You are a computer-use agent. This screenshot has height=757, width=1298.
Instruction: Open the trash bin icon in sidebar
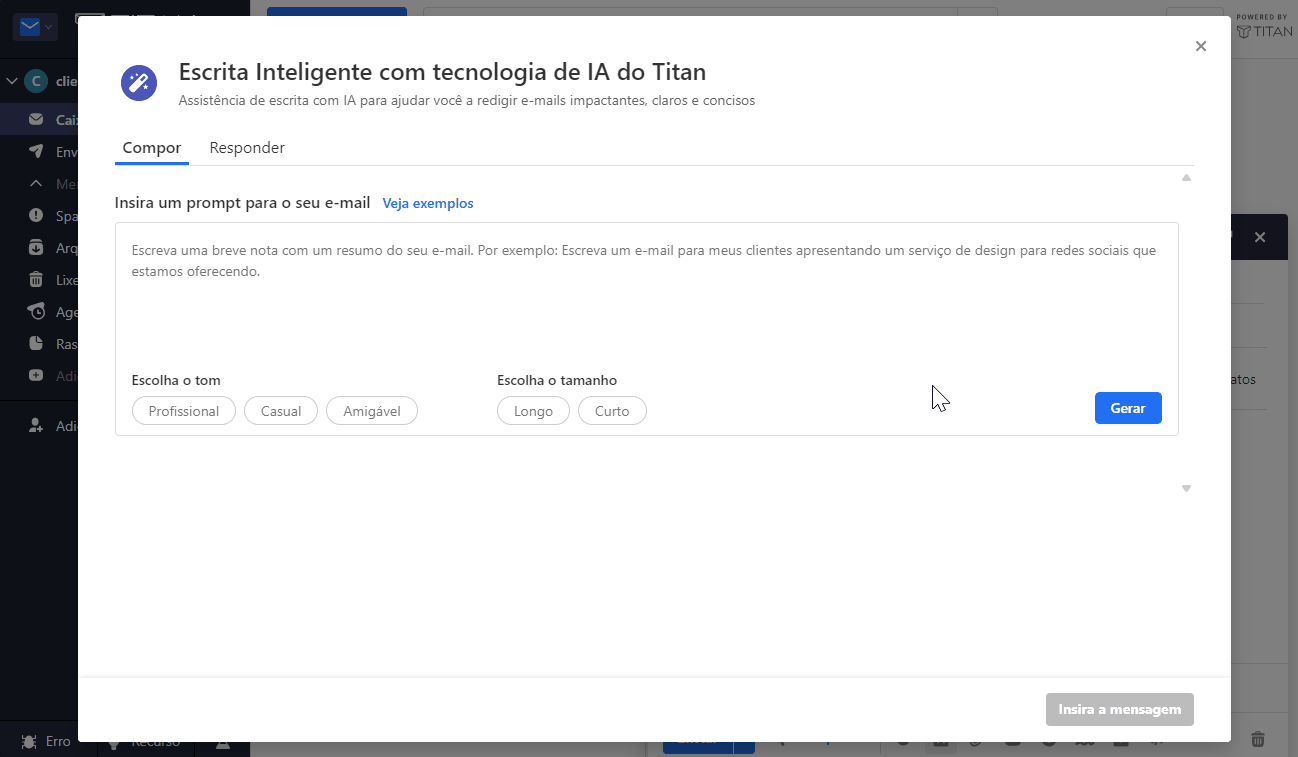(36, 279)
